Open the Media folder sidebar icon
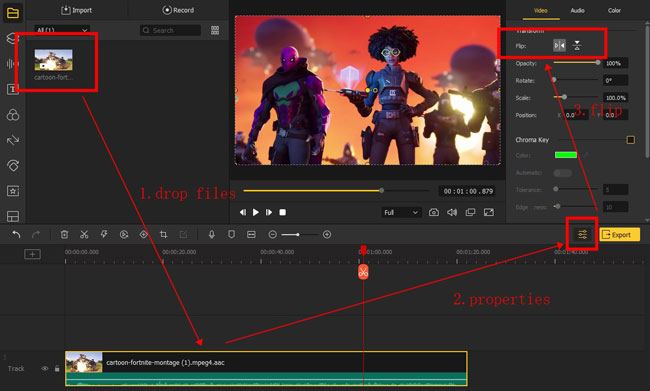The width and height of the screenshot is (650, 391). [x=12, y=13]
